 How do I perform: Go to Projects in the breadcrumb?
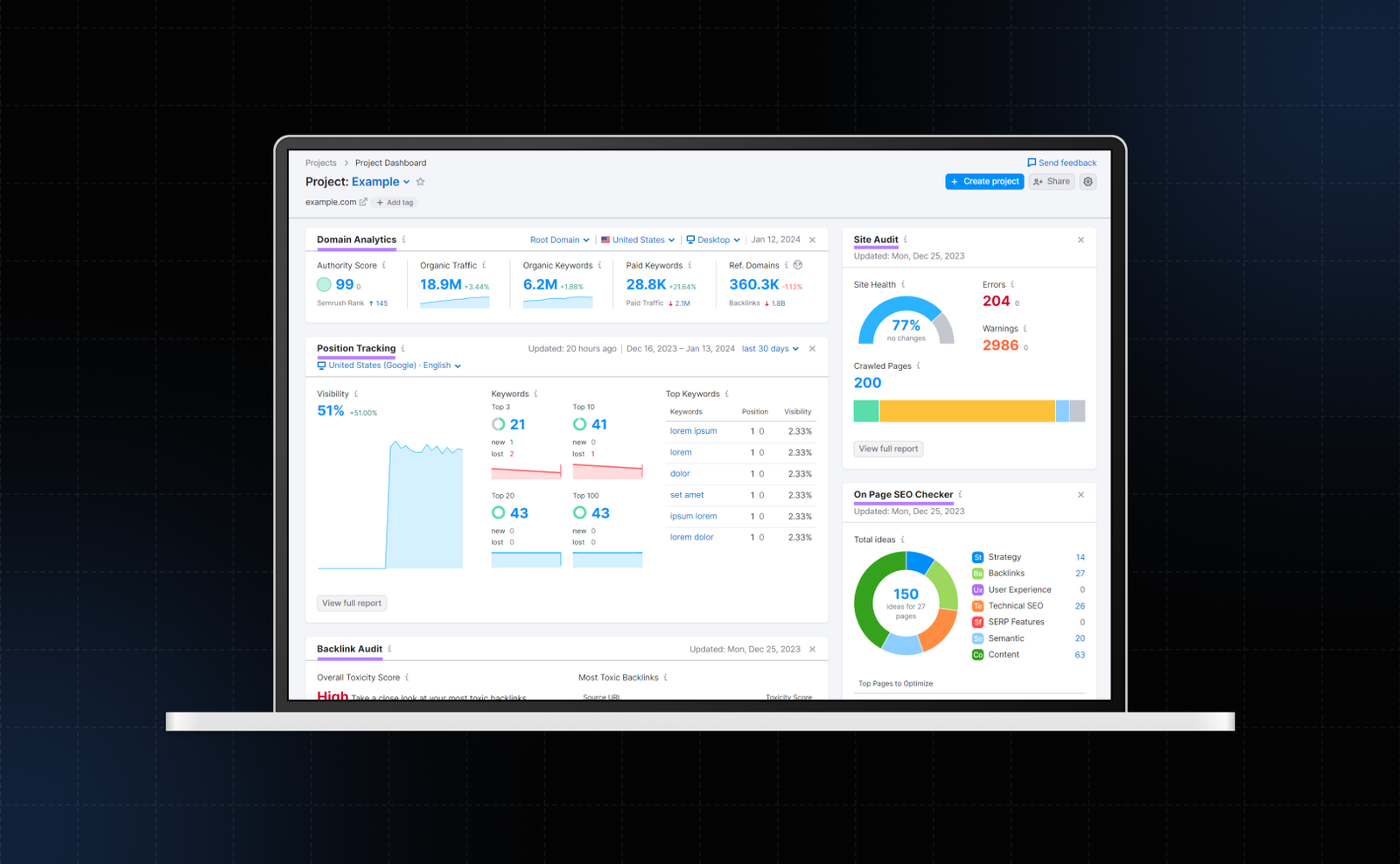[320, 163]
